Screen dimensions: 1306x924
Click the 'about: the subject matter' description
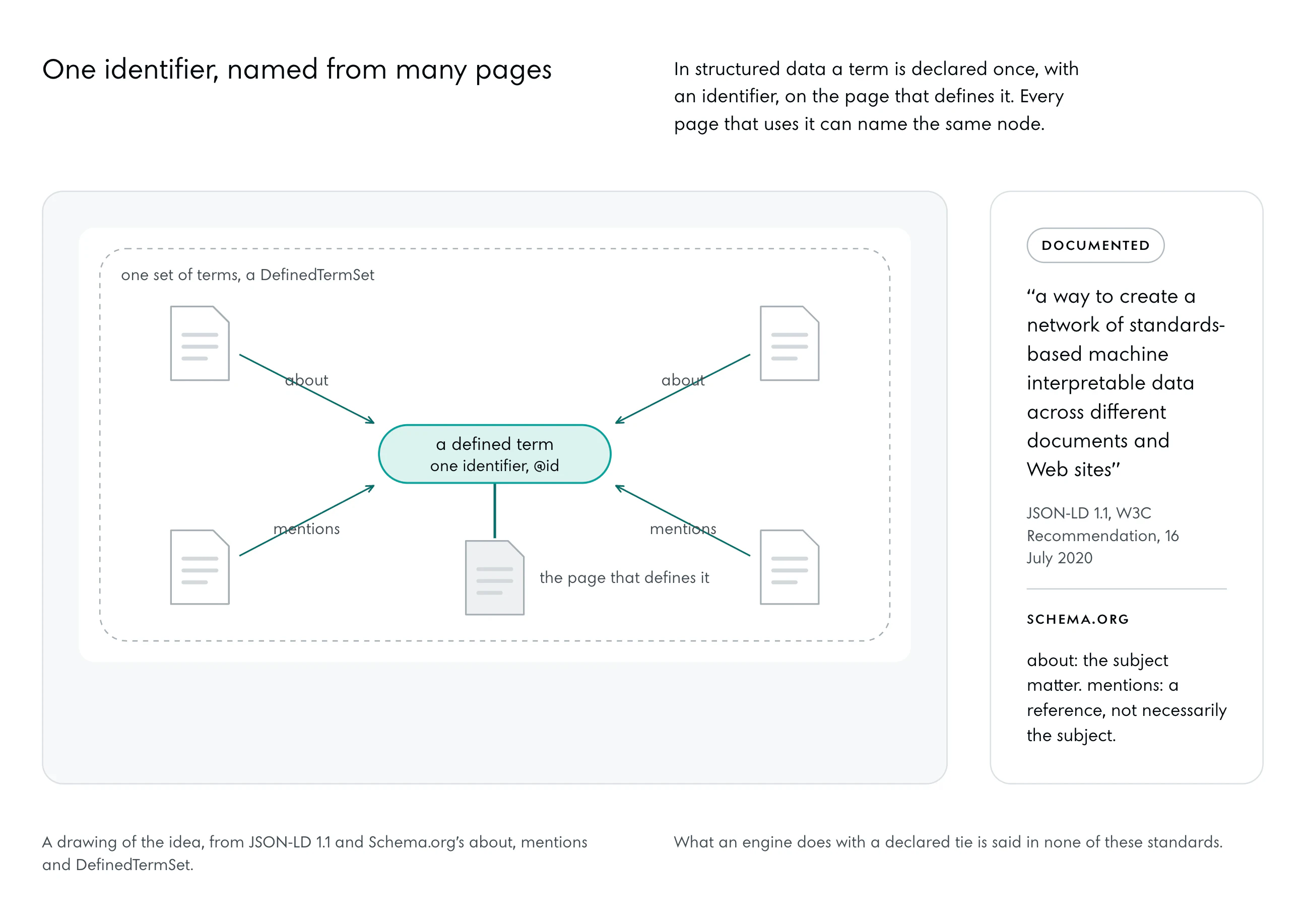tap(1127, 698)
